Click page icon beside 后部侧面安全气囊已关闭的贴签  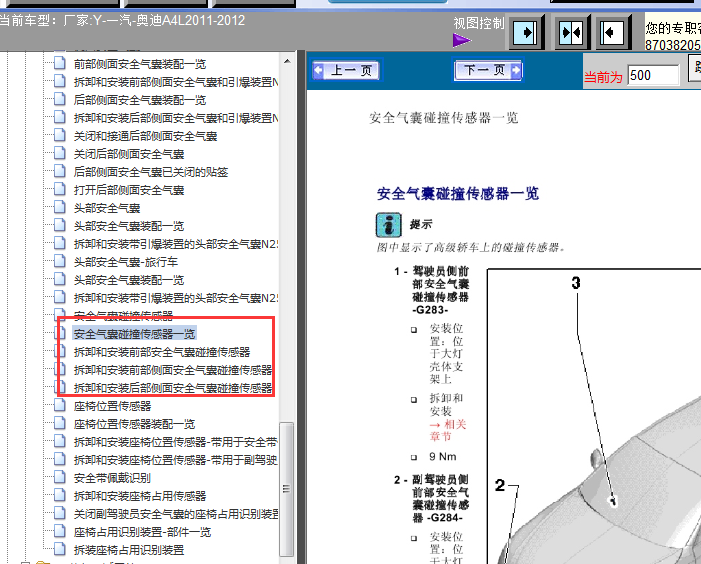[59, 171]
